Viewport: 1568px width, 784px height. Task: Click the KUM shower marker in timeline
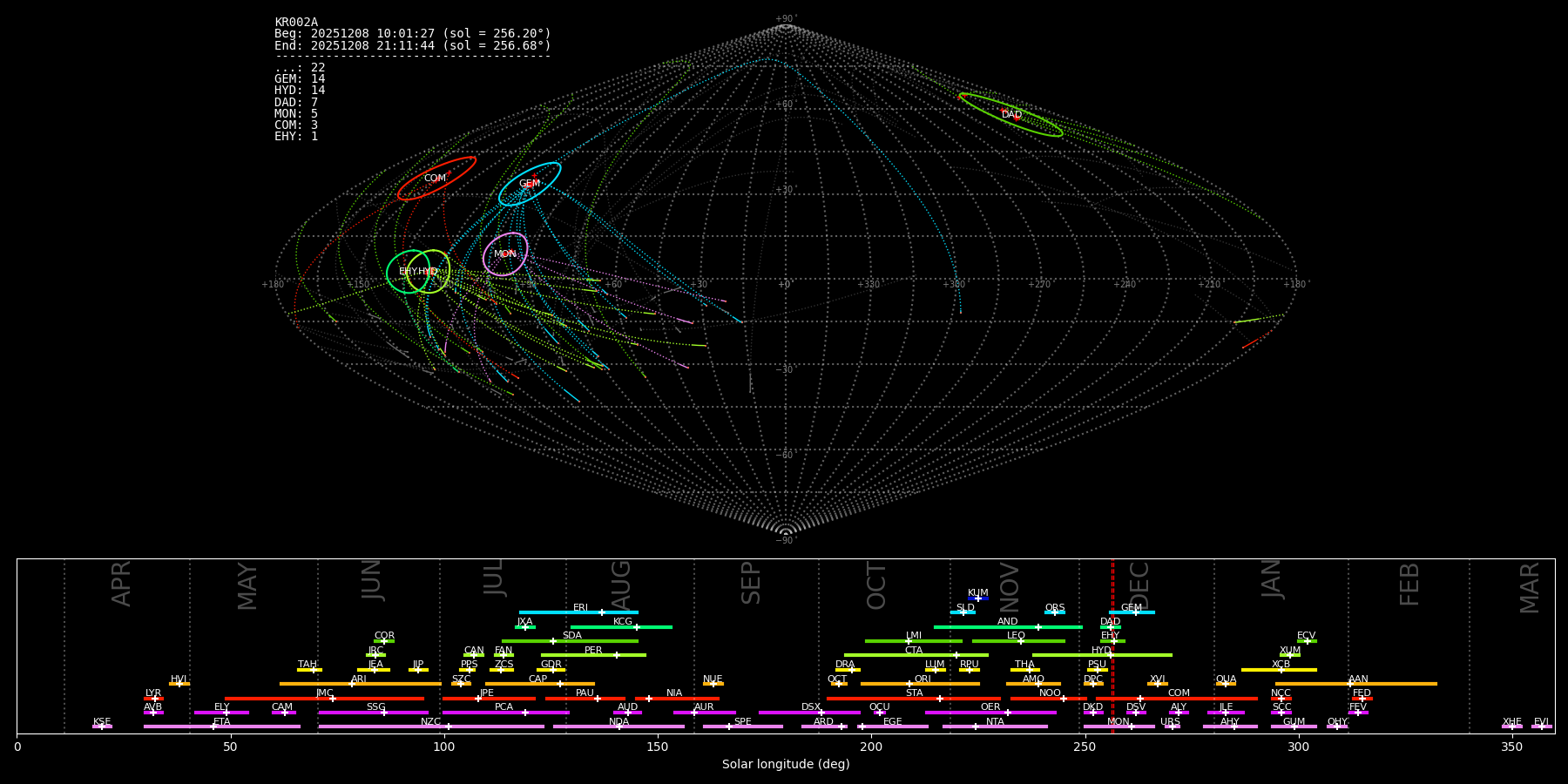click(978, 598)
